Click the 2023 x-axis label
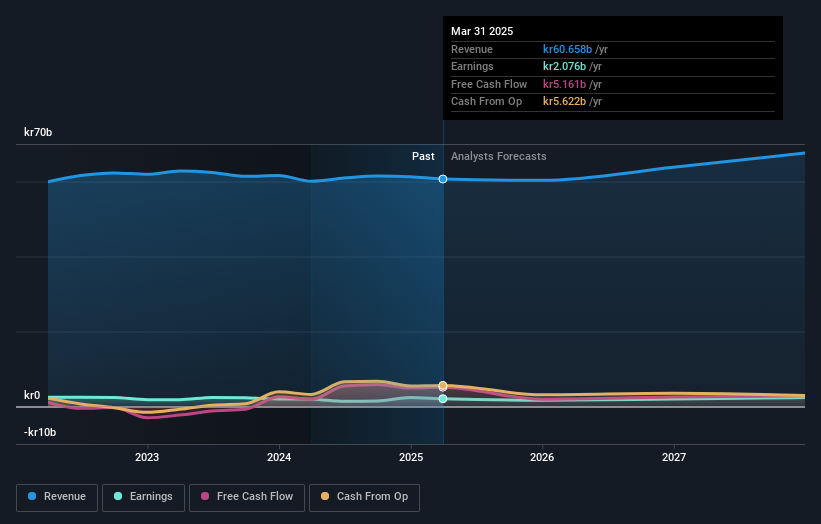The width and height of the screenshot is (821, 524). 147,458
